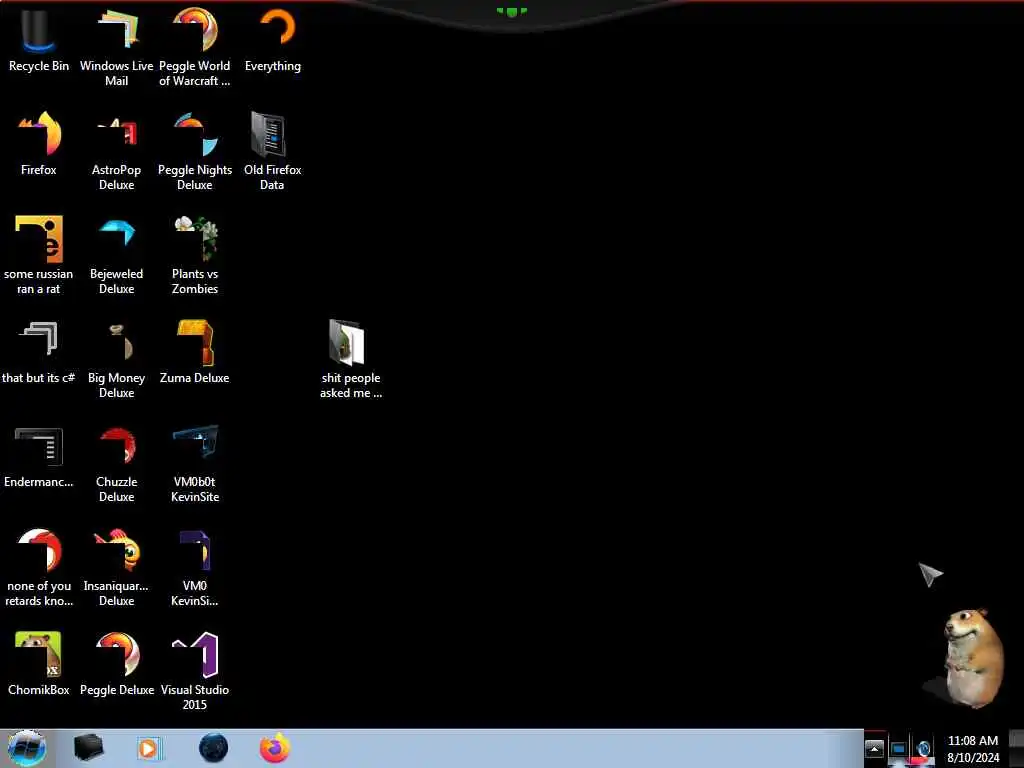Select the 'some russian ran a rat' icon
Image resolution: width=1024 pixels, height=768 pixels.
pyautogui.click(x=39, y=254)
